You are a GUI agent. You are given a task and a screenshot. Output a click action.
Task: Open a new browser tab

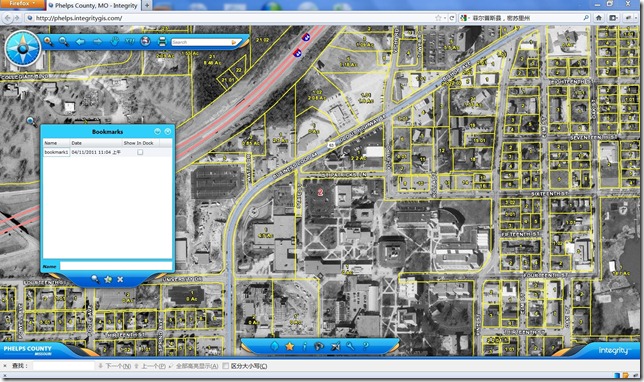click(147, 5)
